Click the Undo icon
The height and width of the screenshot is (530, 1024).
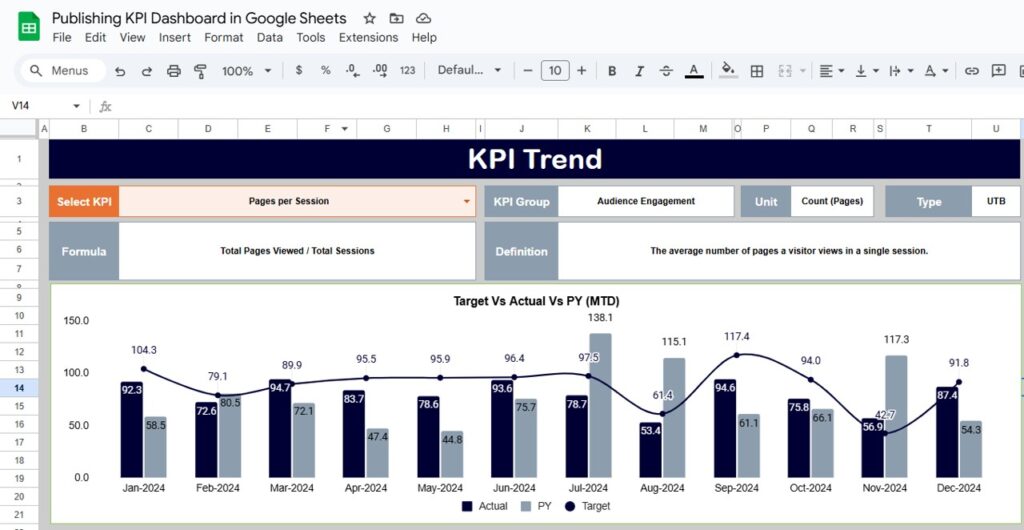[x=120, y=70]
